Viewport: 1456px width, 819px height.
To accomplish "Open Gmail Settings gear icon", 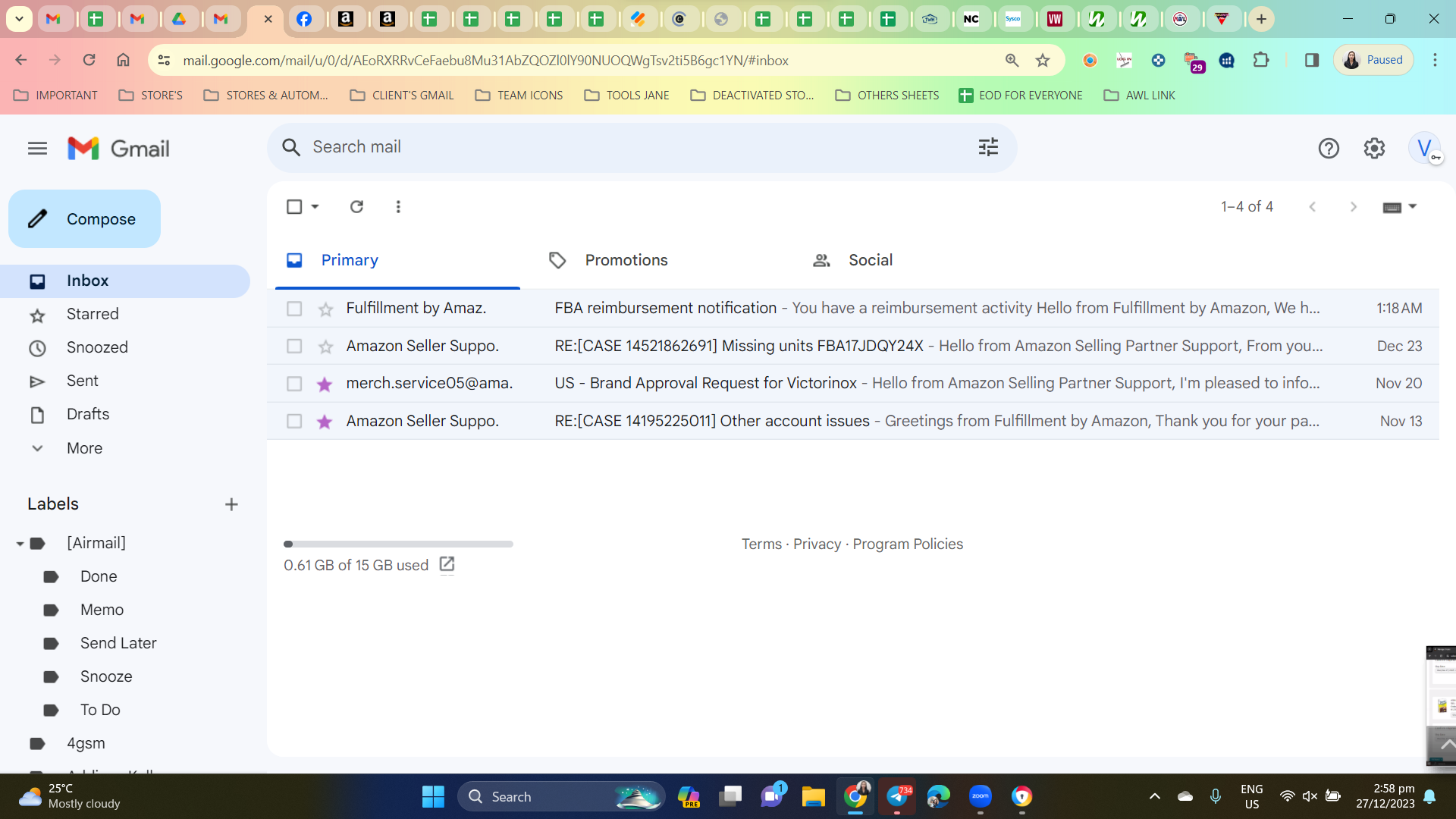I will coord(1374,149).
